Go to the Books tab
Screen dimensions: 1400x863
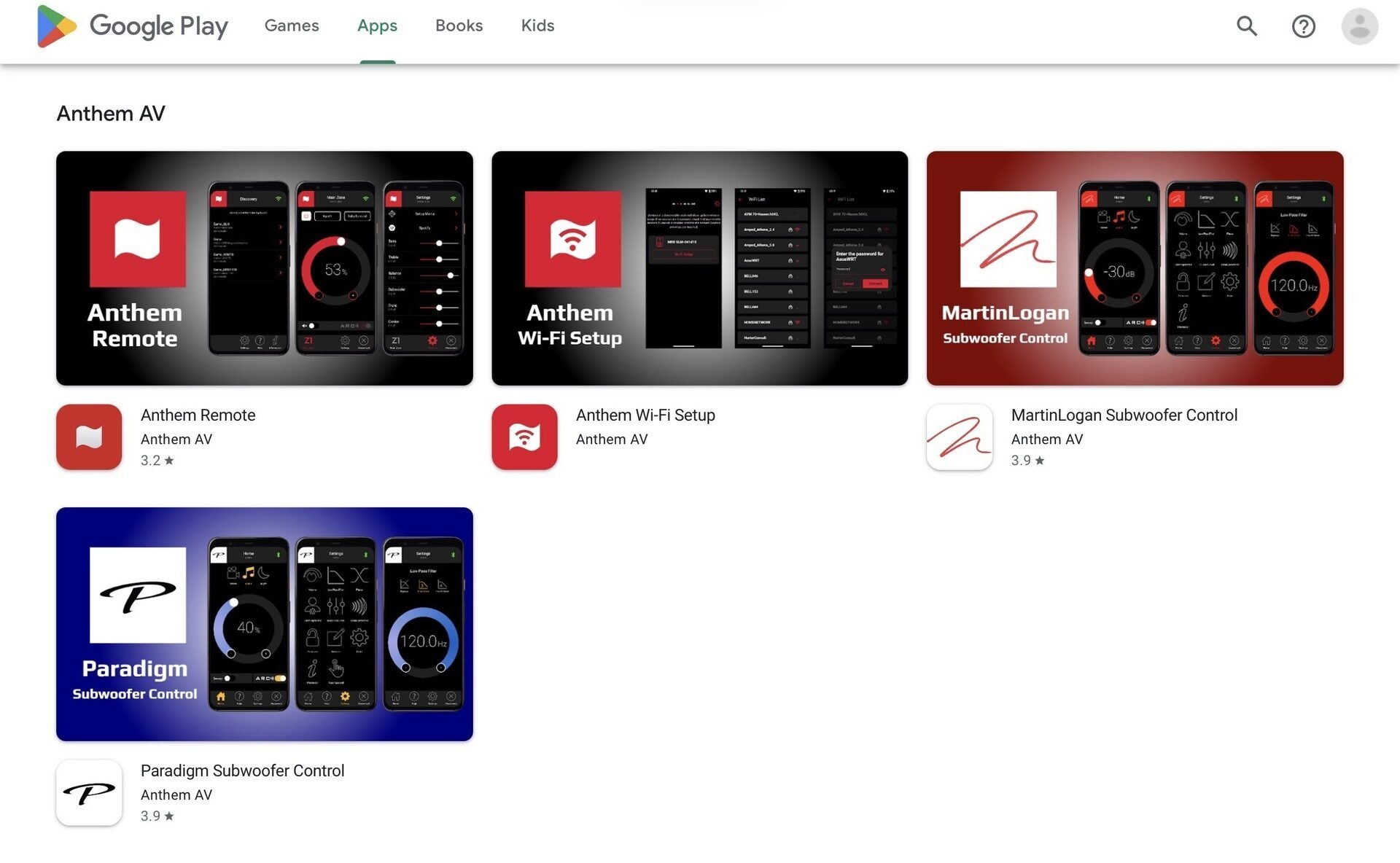tap(459, 26)
